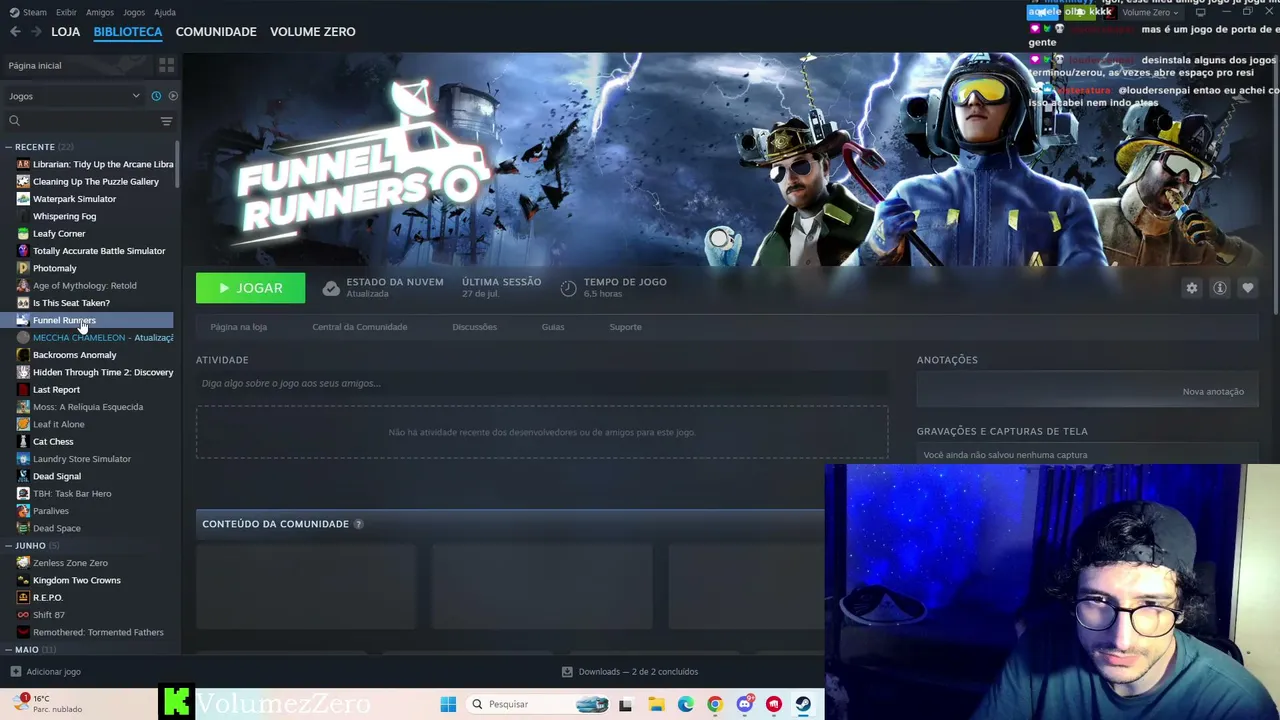Go forward with the Steam forward arrow
Image resolution: width=1280 pixels, height=720 pixels.
[36, 32]
